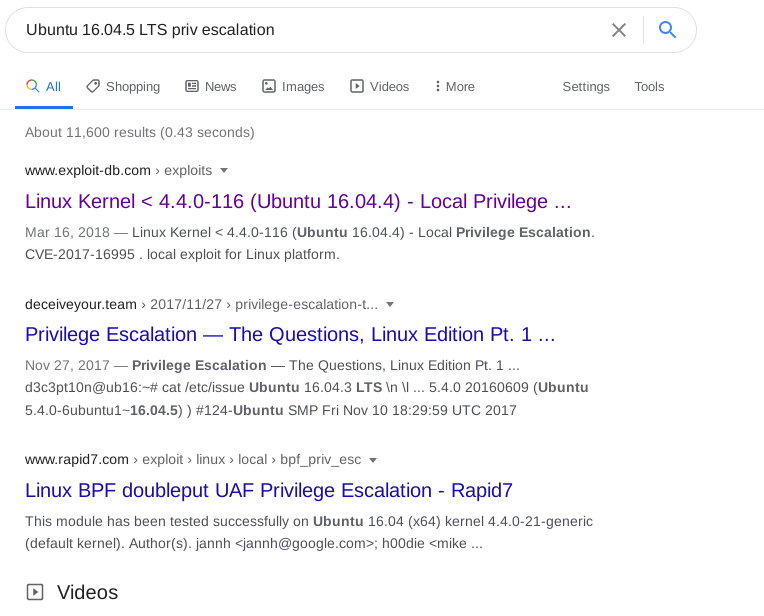Switch to the All results tab
764x616 pixels.
tap(44, 87)
